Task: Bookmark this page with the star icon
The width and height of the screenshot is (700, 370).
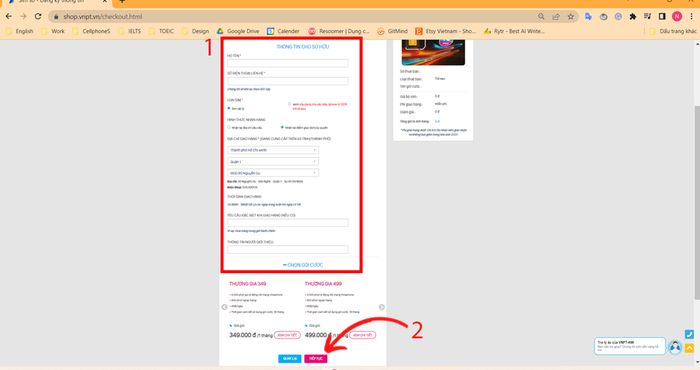Action: coord(571,17)
